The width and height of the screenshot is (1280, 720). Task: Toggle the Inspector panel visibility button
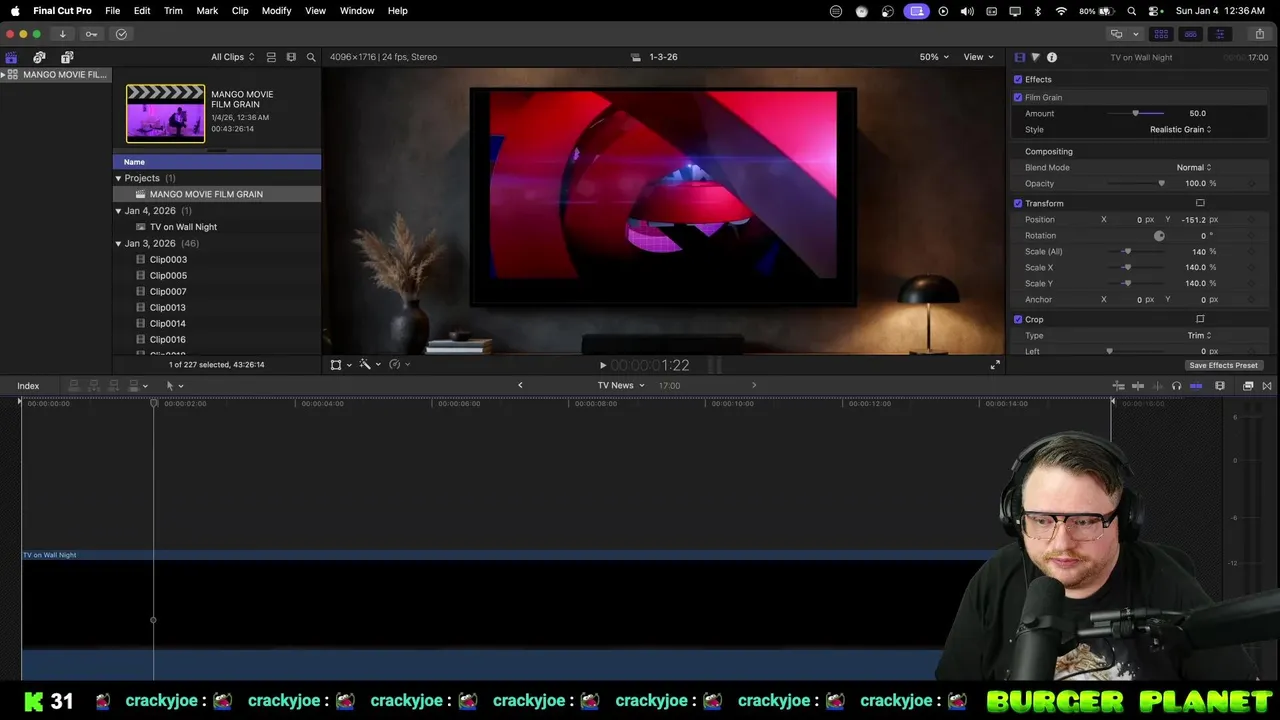click(x=1219, y=34)
